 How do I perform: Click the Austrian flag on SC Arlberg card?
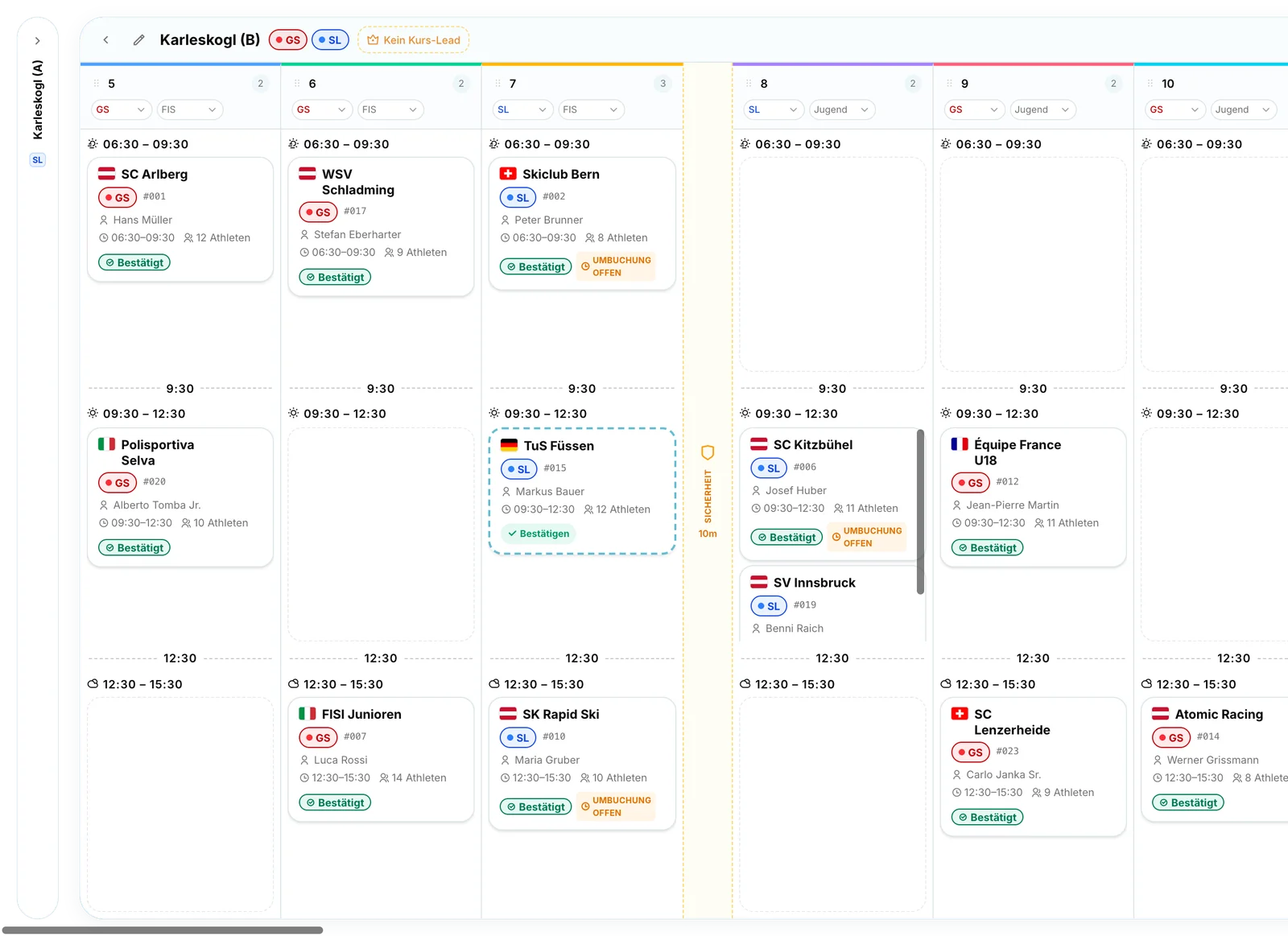[x=106, y=173]
